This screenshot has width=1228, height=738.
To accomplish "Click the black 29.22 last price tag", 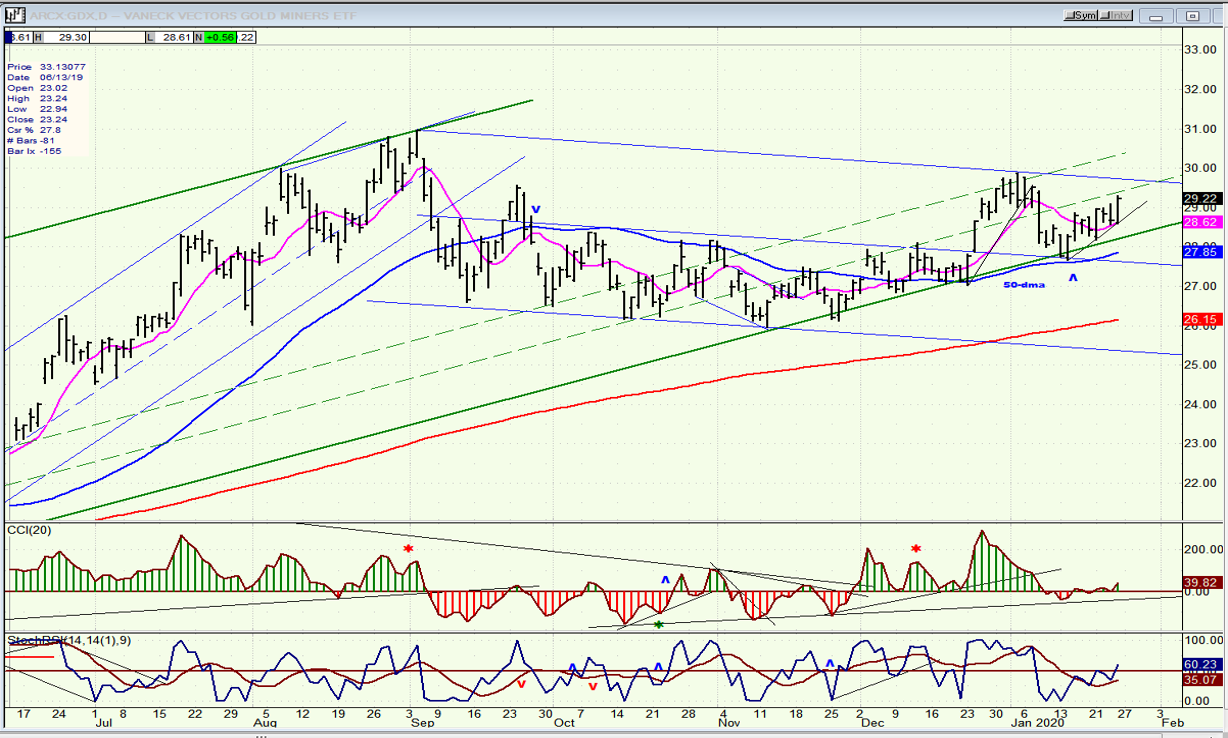I will [x=1200, y=198].
